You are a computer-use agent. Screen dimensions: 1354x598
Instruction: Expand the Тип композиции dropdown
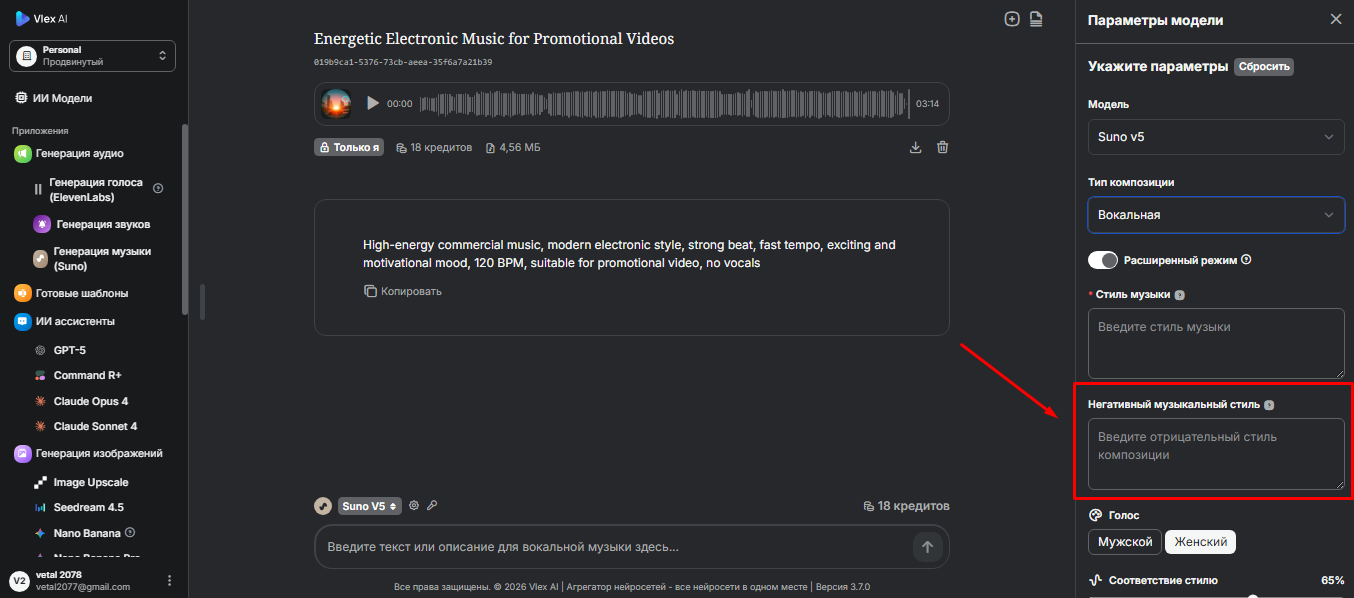[1216, 215]
